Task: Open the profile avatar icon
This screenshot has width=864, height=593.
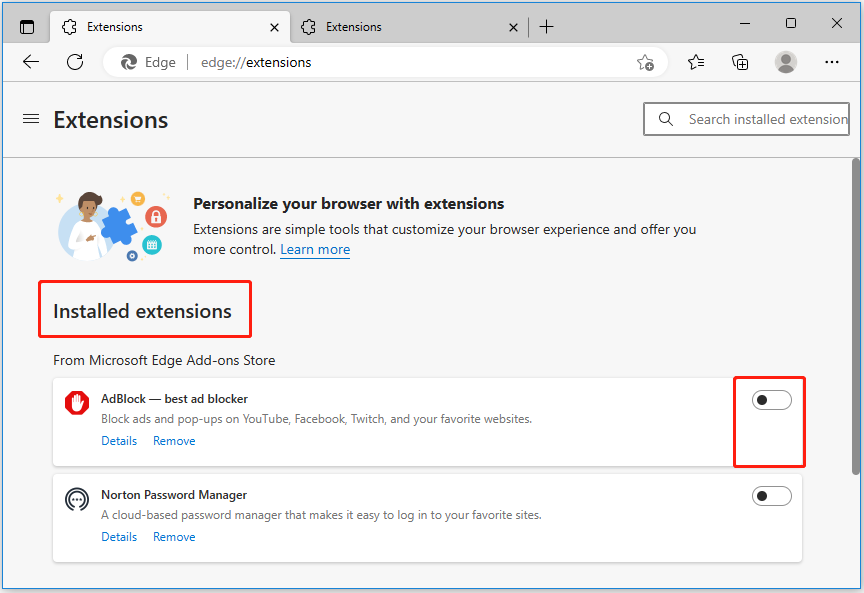Action: click(786, 62)
